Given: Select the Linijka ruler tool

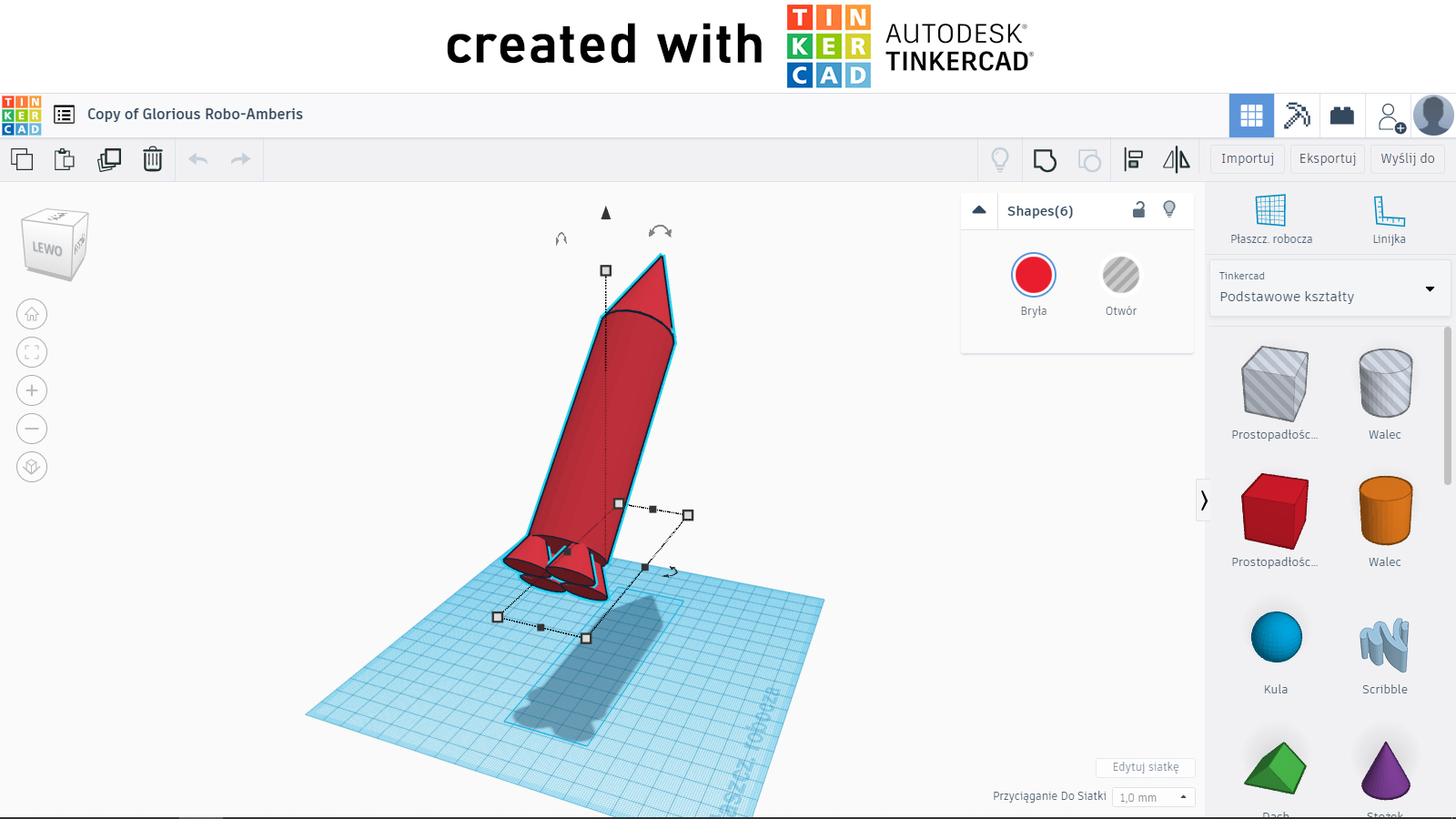Looking at the screenshot, I should (1389, 219).
